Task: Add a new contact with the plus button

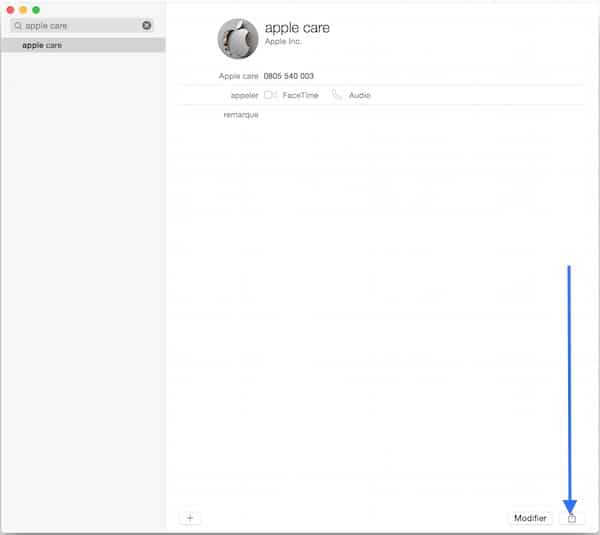Action: point(190,518)
